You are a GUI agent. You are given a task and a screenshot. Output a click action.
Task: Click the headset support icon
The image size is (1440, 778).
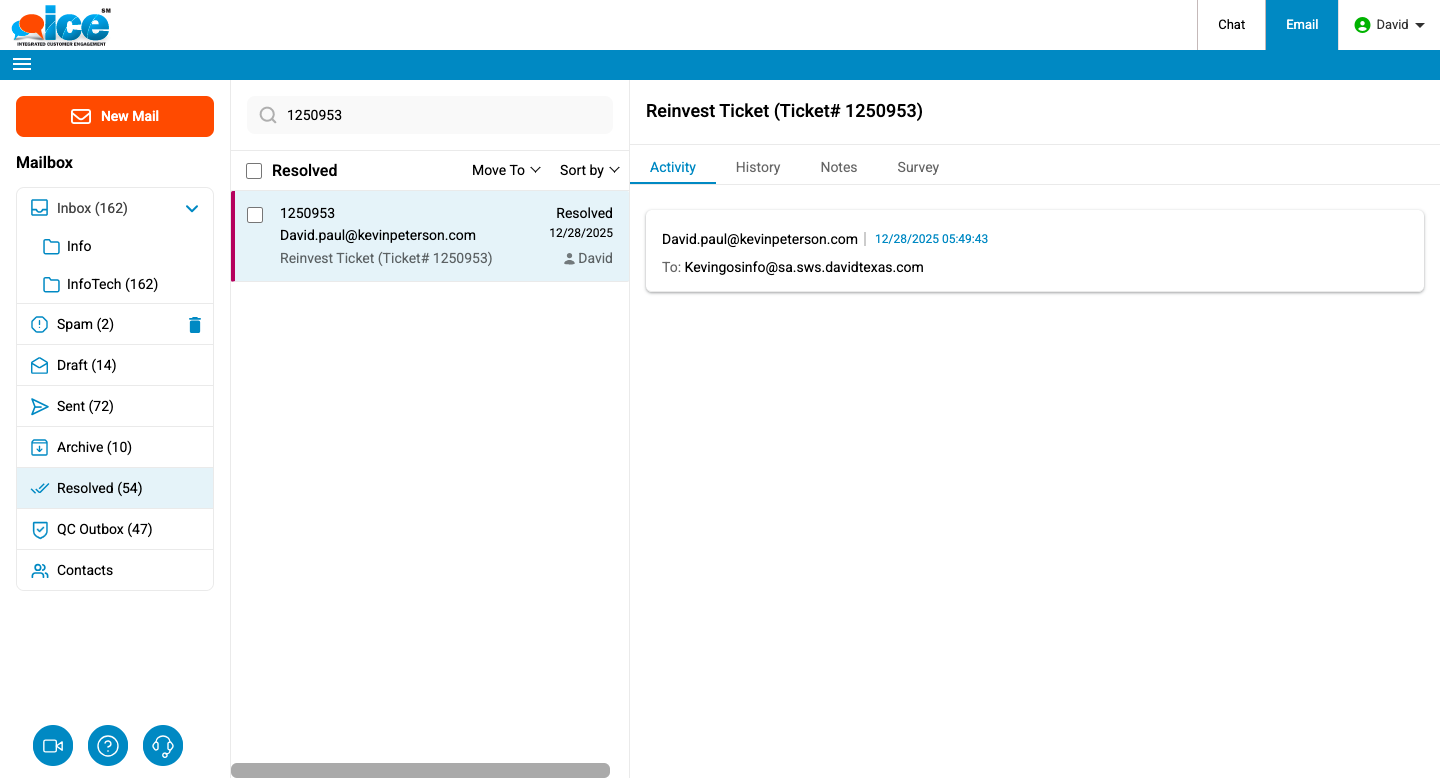[x=163, y=746]
